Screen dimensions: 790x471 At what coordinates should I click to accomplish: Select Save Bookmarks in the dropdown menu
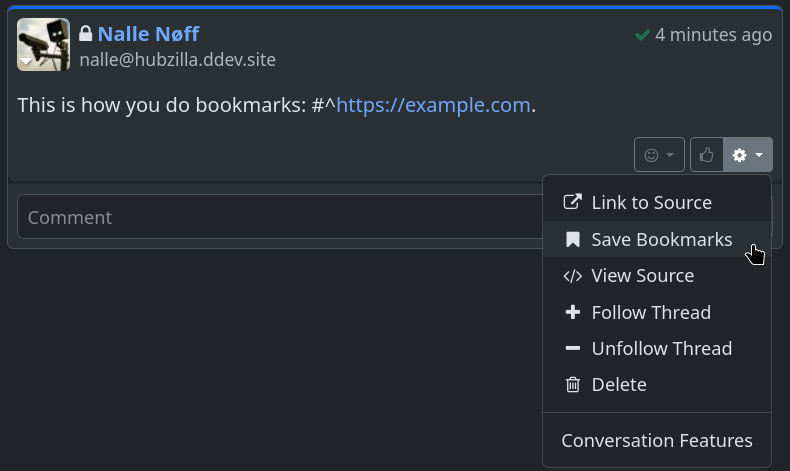661,240
